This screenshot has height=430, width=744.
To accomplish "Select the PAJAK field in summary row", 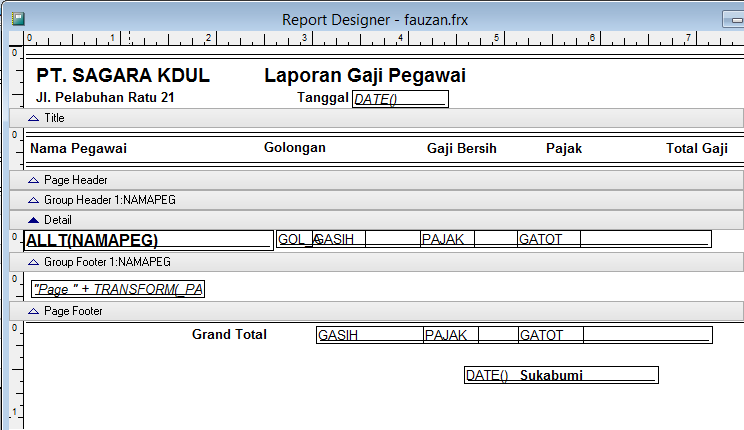I will [451, 335].
